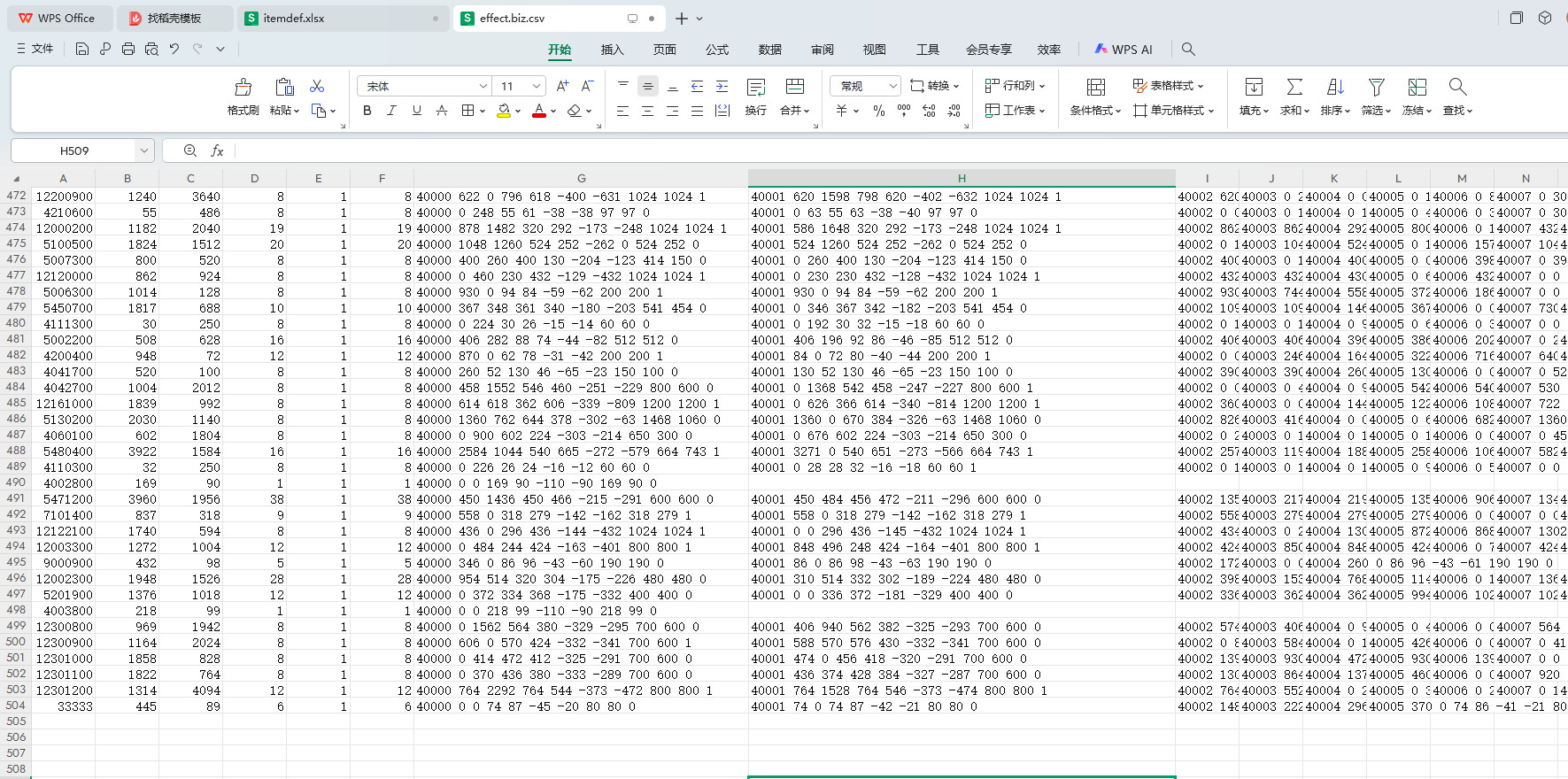Viewport: 1568px width, 779px height.
Task: Decrease font size with A- icon
Action: click(x=587, y=86)
